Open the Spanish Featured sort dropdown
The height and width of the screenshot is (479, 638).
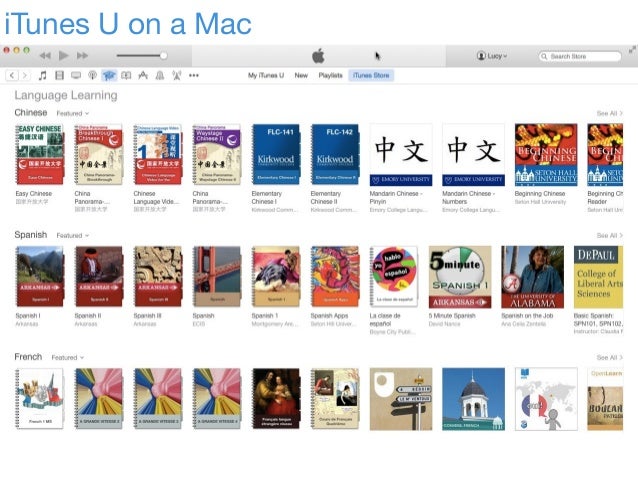pos(72,236)
